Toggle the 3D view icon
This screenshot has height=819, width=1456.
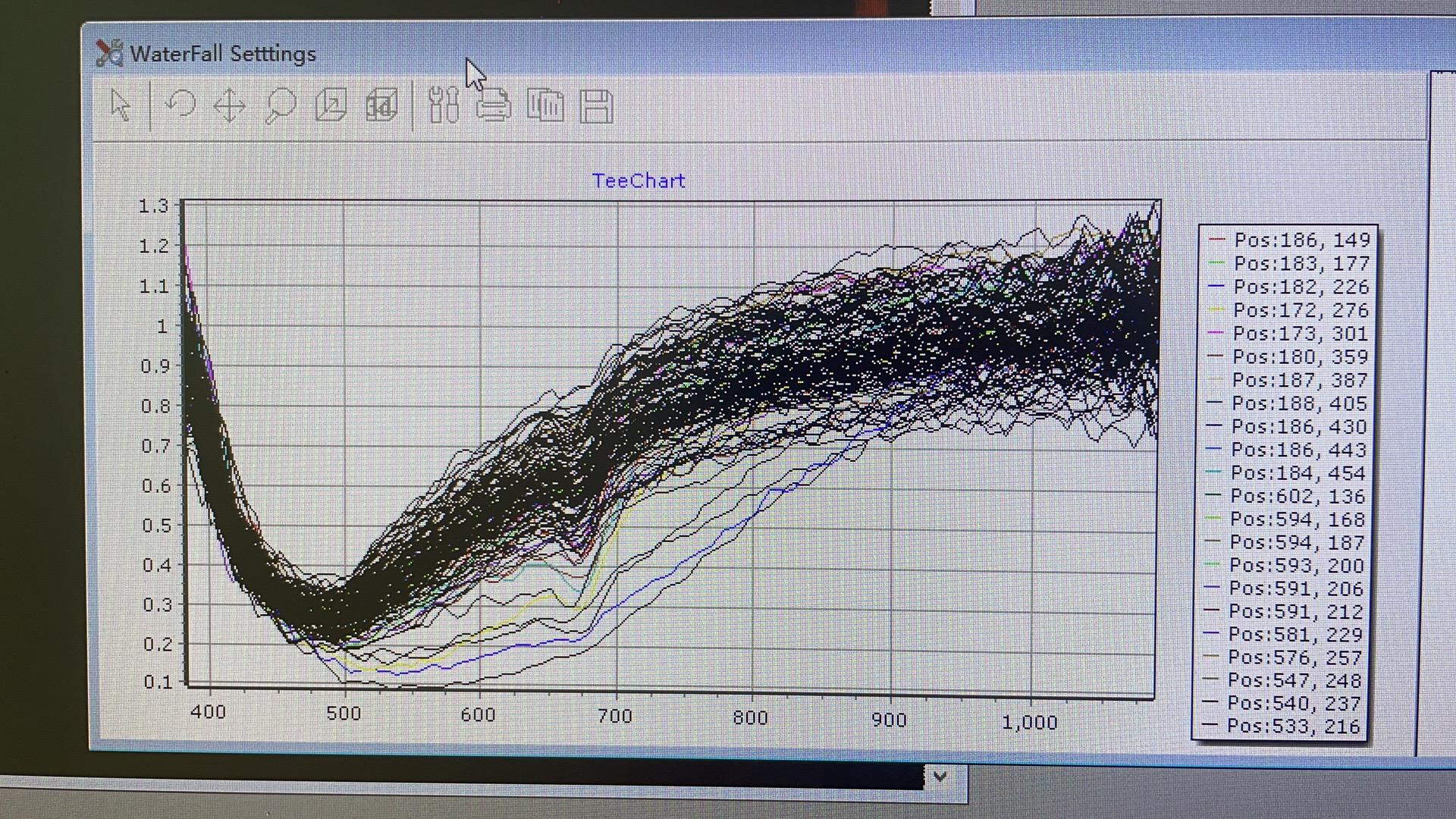pyautogui.click(x=381, y=105)
